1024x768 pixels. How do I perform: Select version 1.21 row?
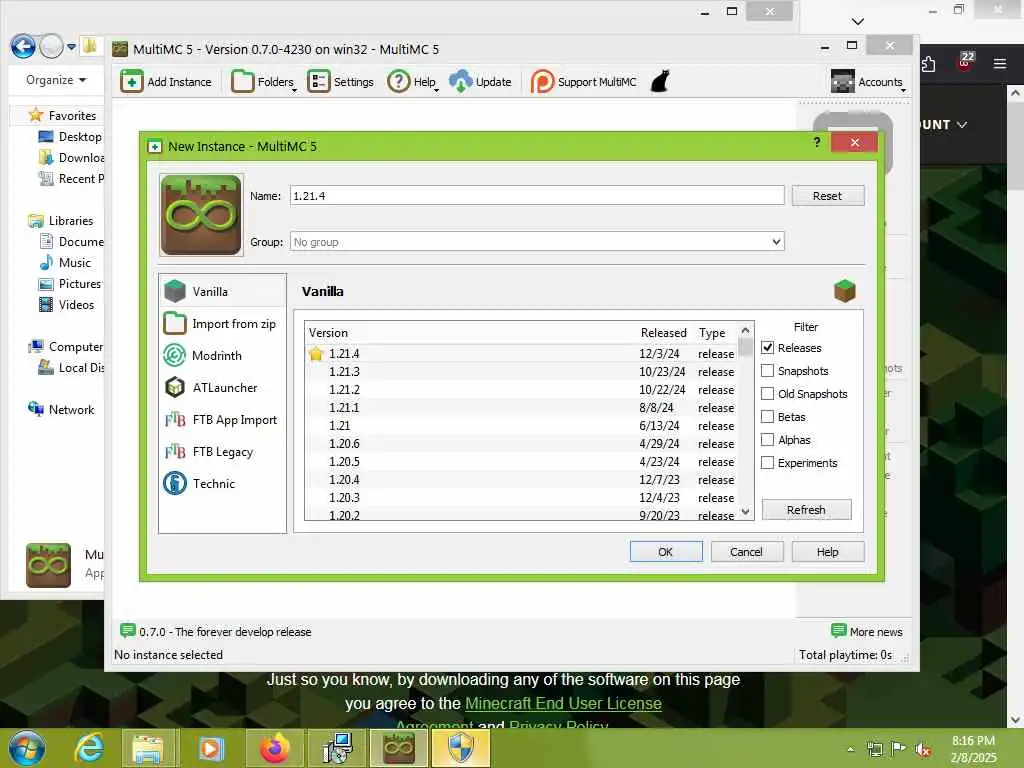click(x=522, y=425)
